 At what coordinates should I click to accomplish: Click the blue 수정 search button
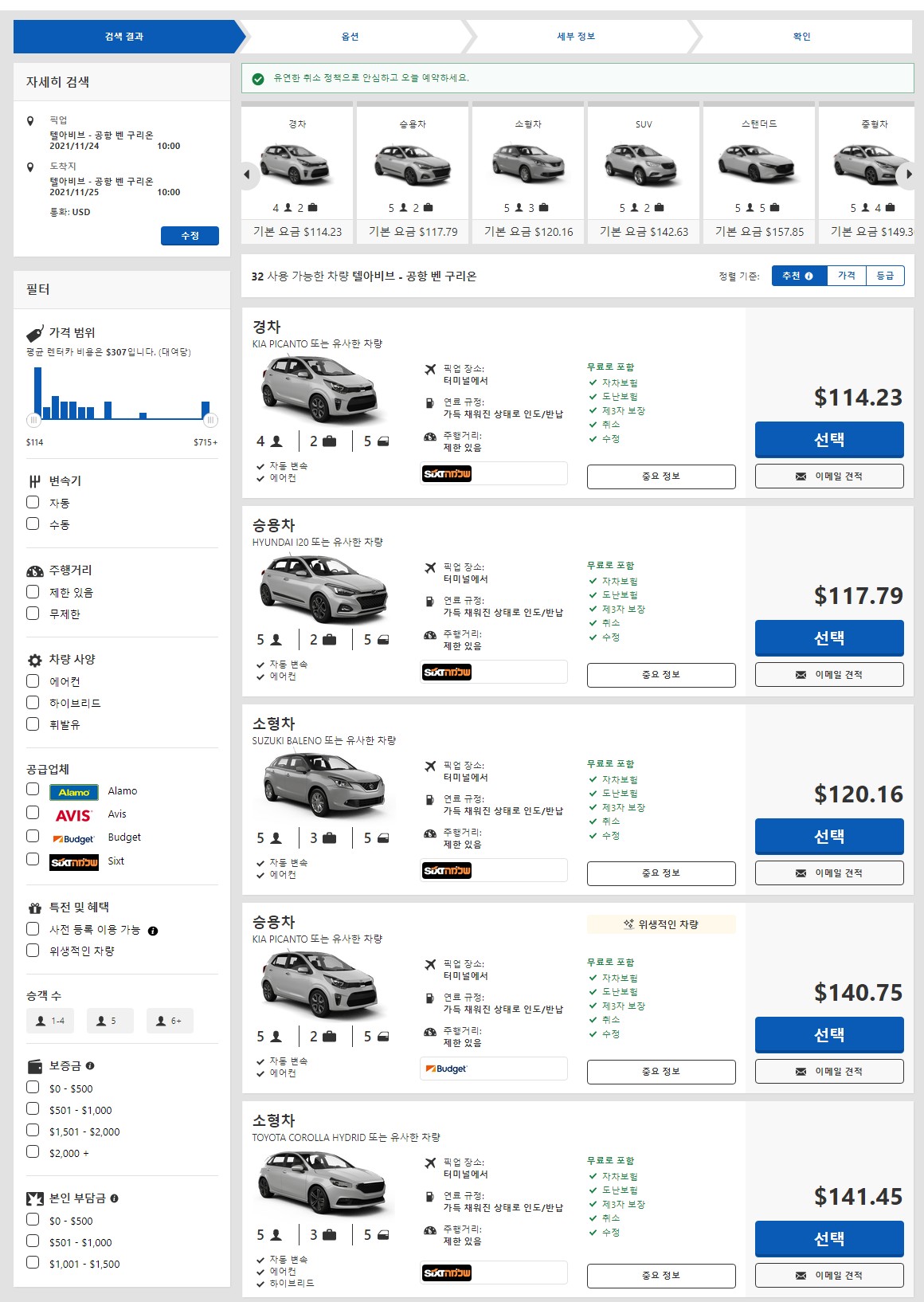(x=190, y=236)
